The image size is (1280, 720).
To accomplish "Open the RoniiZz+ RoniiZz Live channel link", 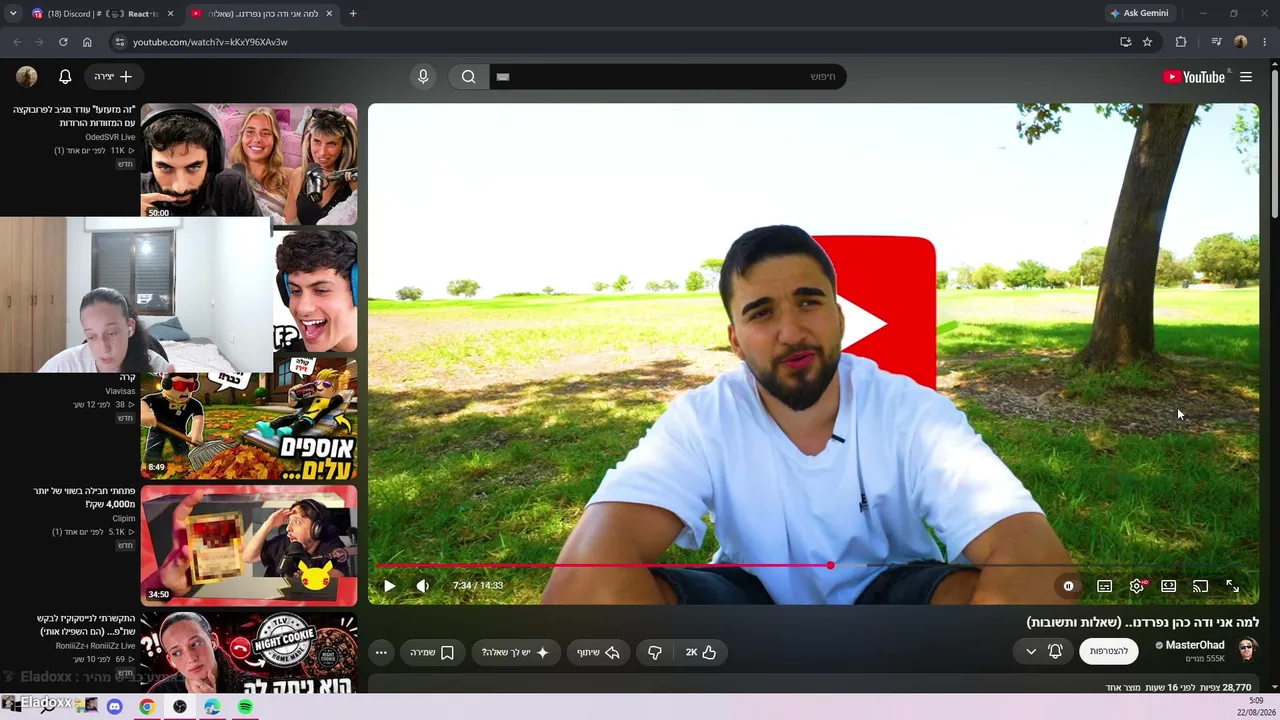I will coord(95,646).
